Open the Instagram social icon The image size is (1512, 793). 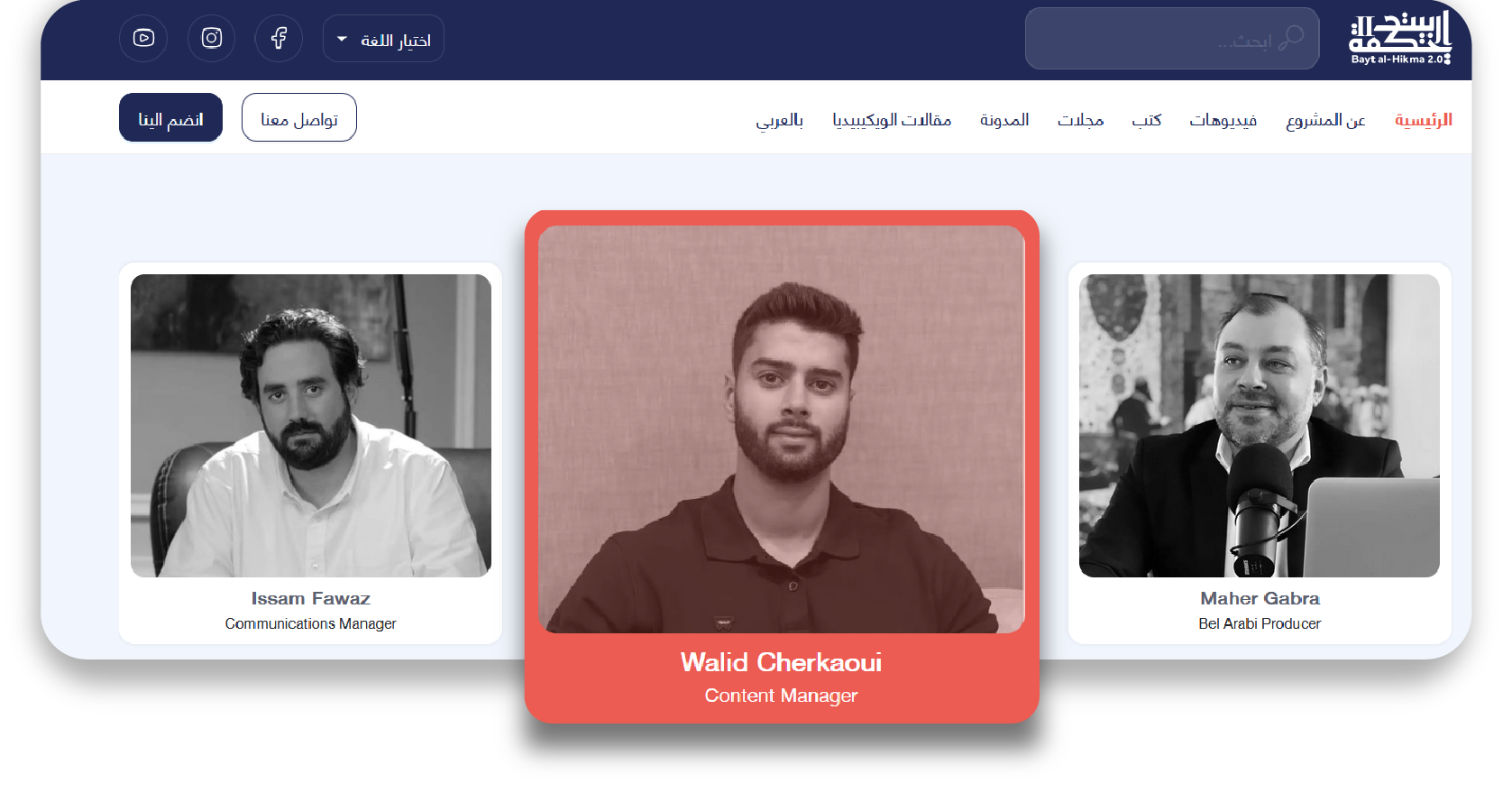coord(212,38)
